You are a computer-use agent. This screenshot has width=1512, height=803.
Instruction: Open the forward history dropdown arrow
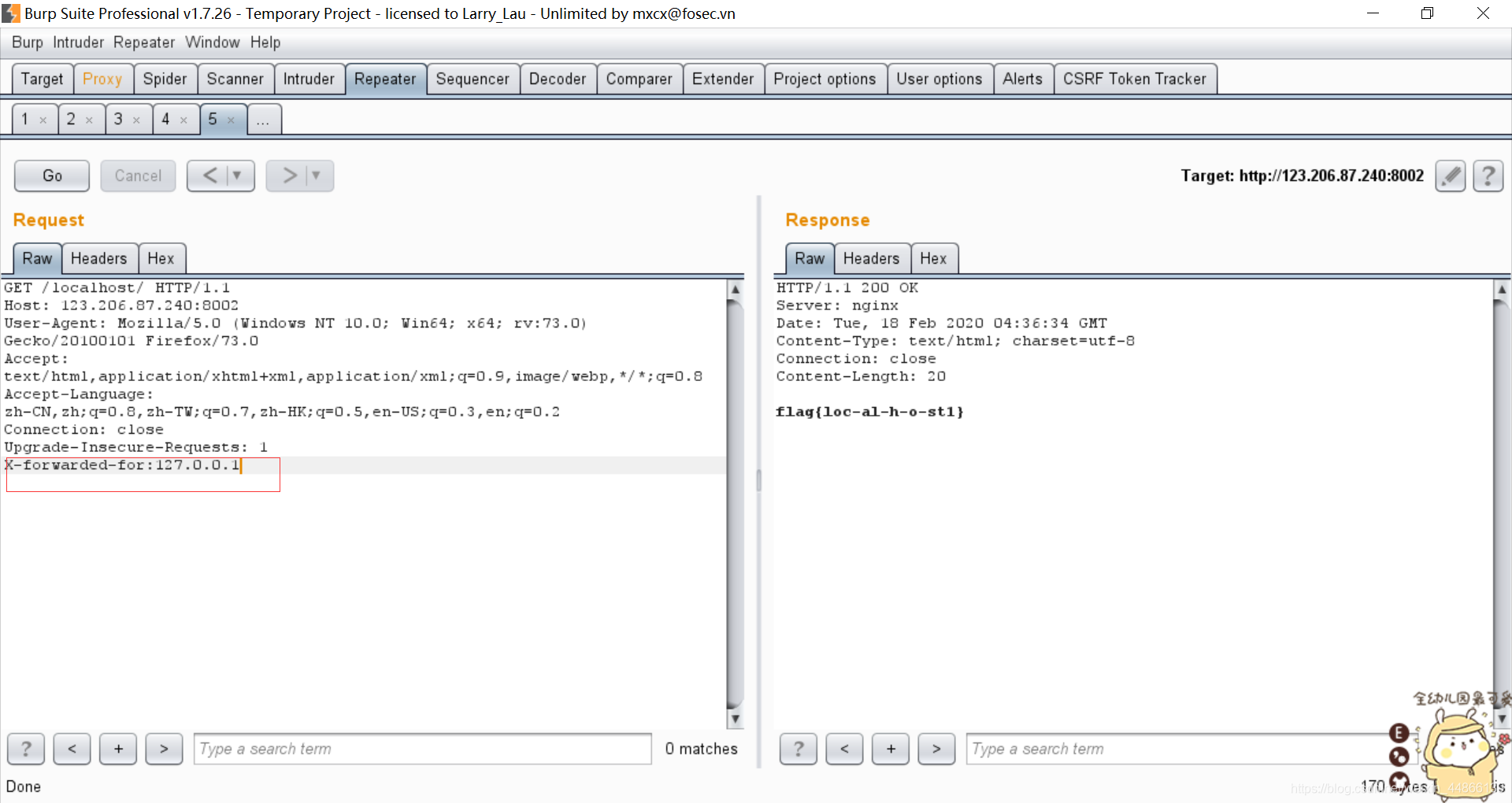(317, 176)
